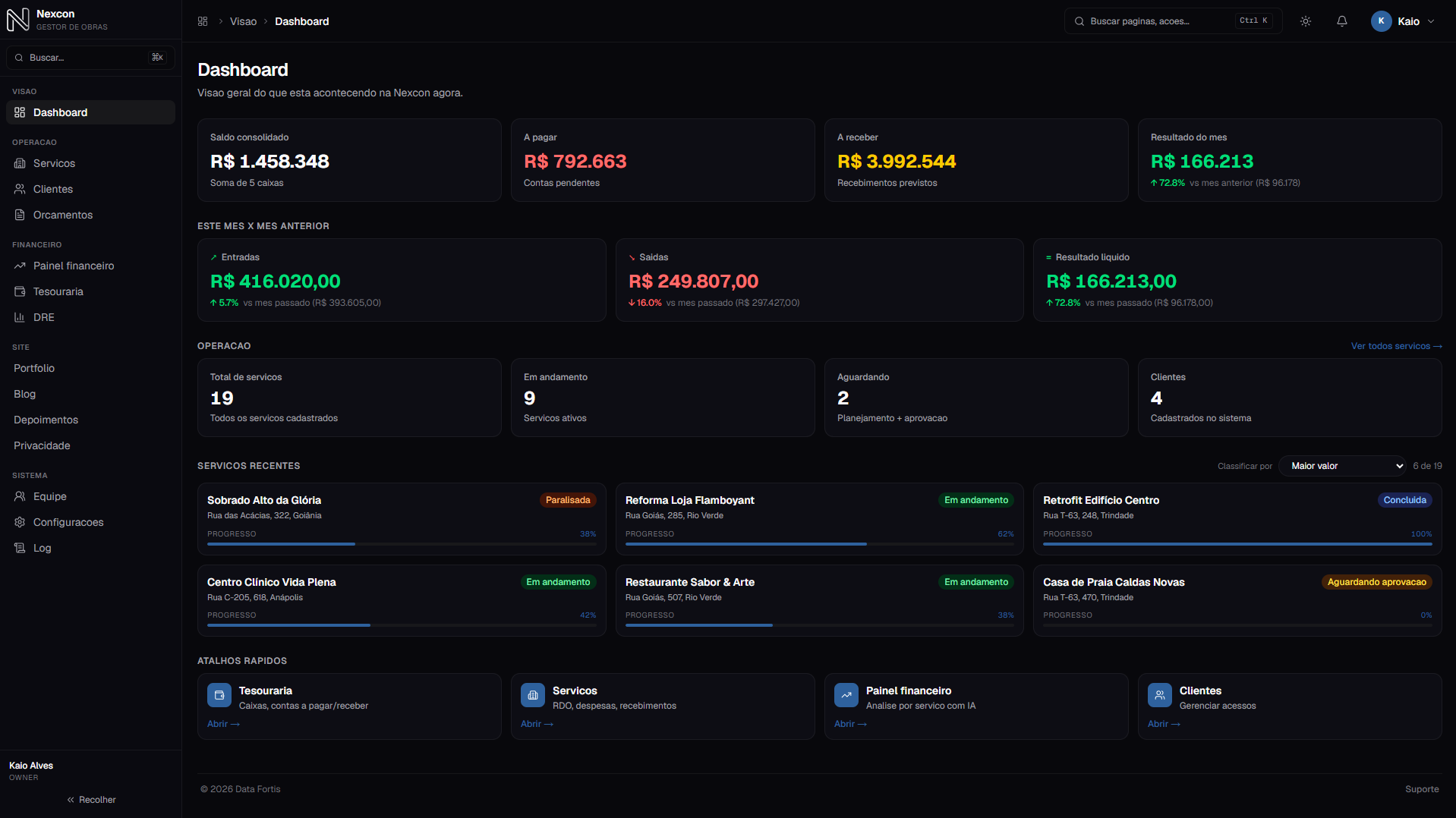Open the notifications bell icon

coord(1342,21)
